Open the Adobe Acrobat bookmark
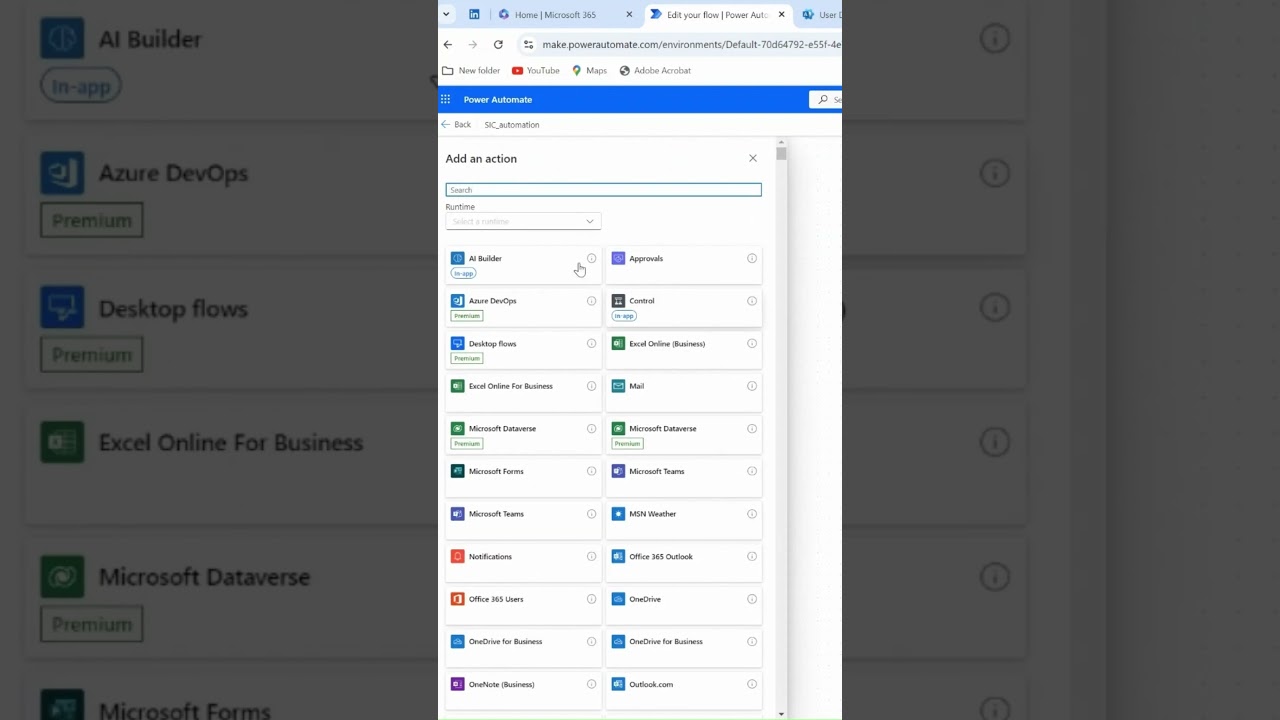Image resolution: width=1280 pixels, height=720 pixels. tap(655, 71)
